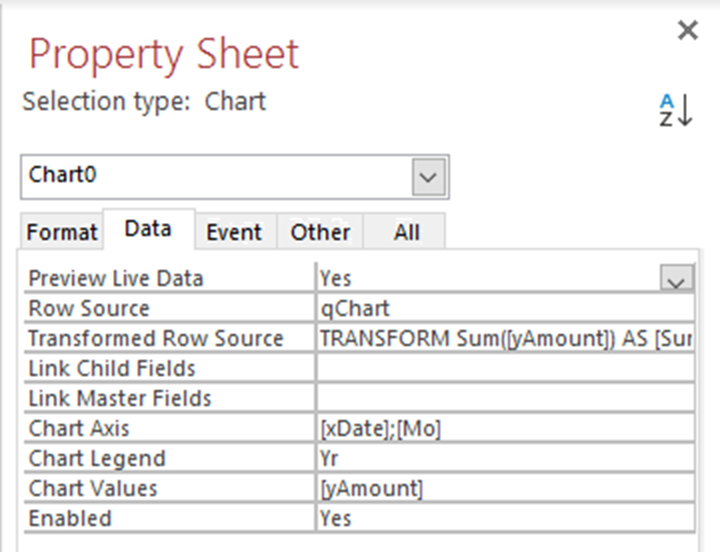Go to the Other tab

coord(320,232)
